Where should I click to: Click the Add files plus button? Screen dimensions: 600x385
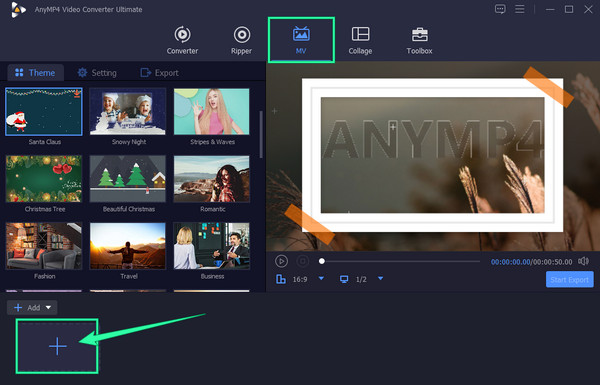click(x=26, y=307)
